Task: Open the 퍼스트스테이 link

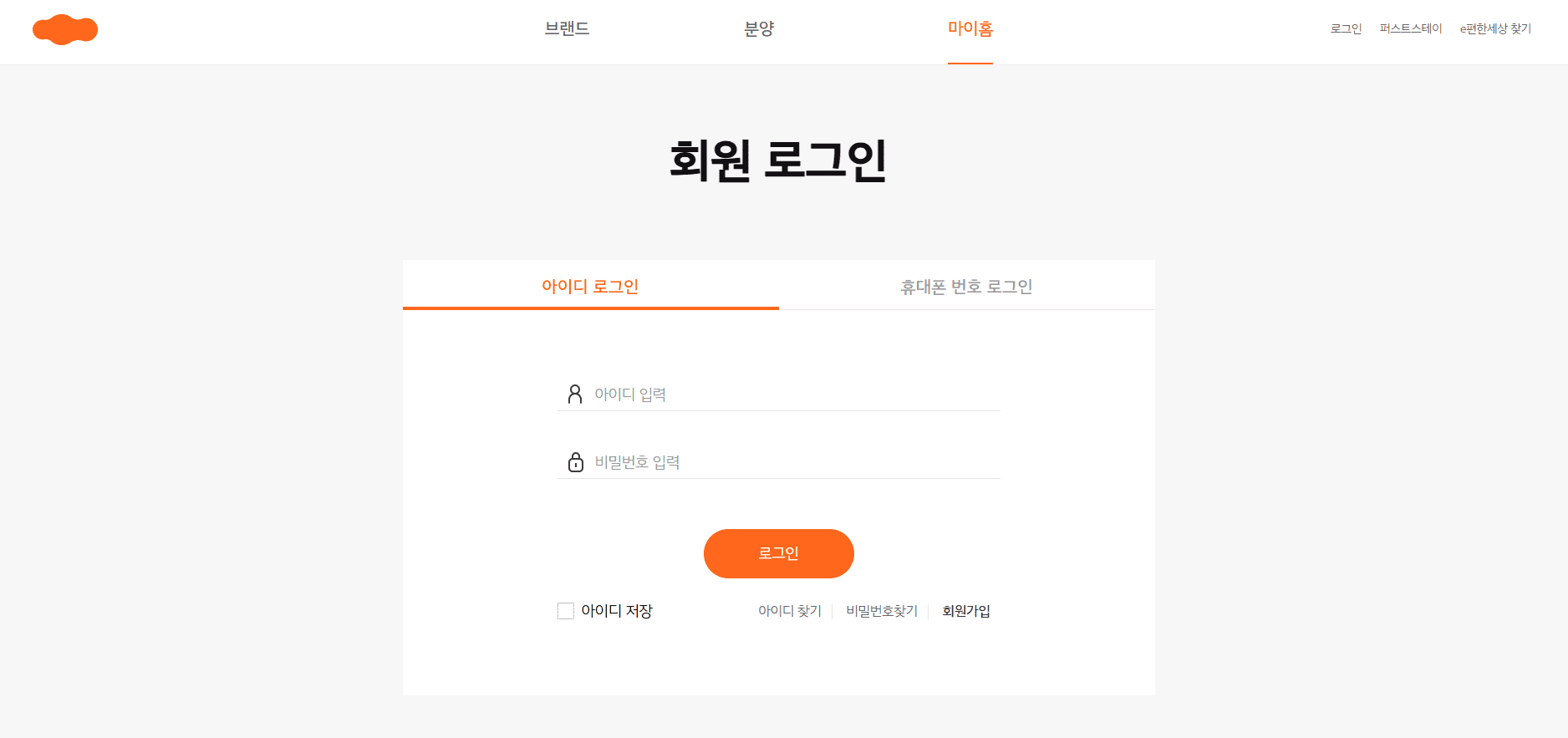Action: (1411, 28)
